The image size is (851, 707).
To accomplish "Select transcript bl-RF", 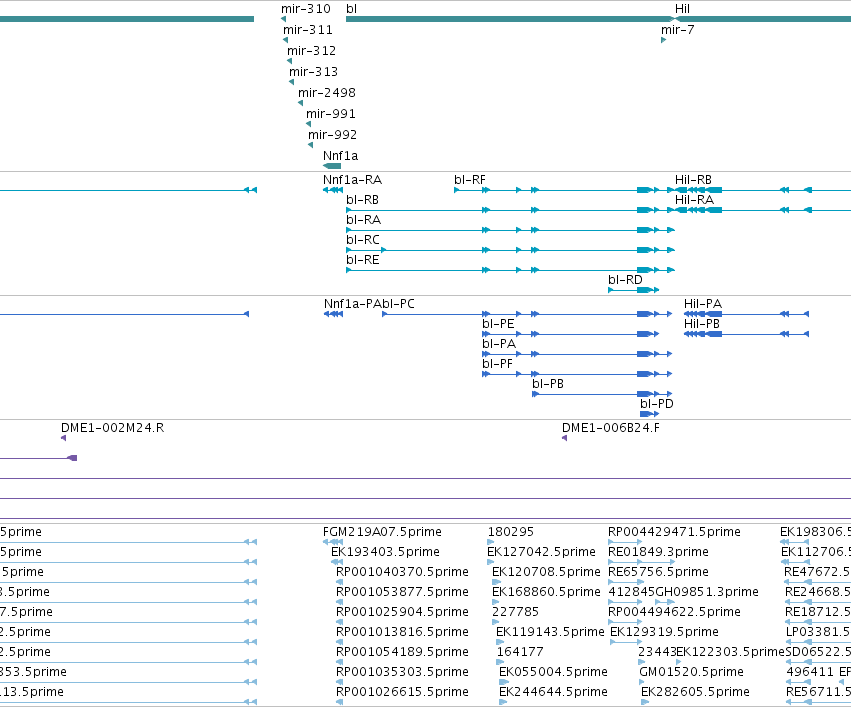I will [564, 190].
